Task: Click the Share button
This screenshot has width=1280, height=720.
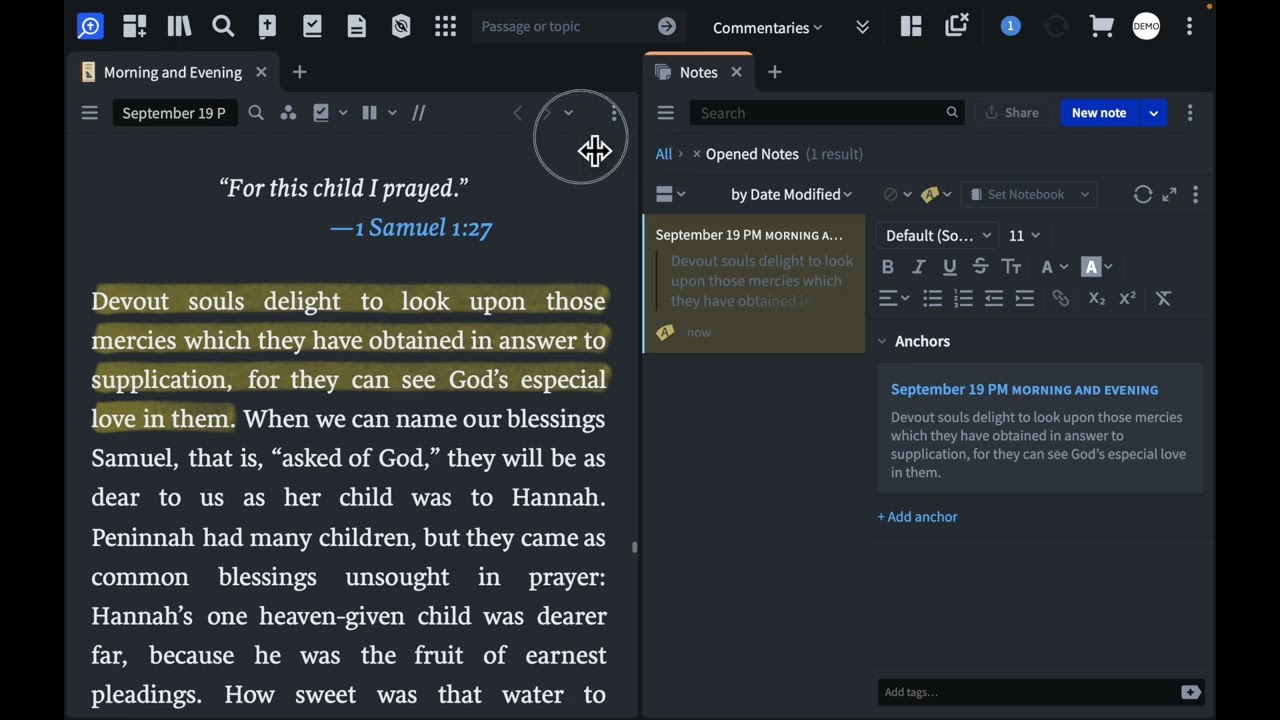Action: coord(1012,113)
